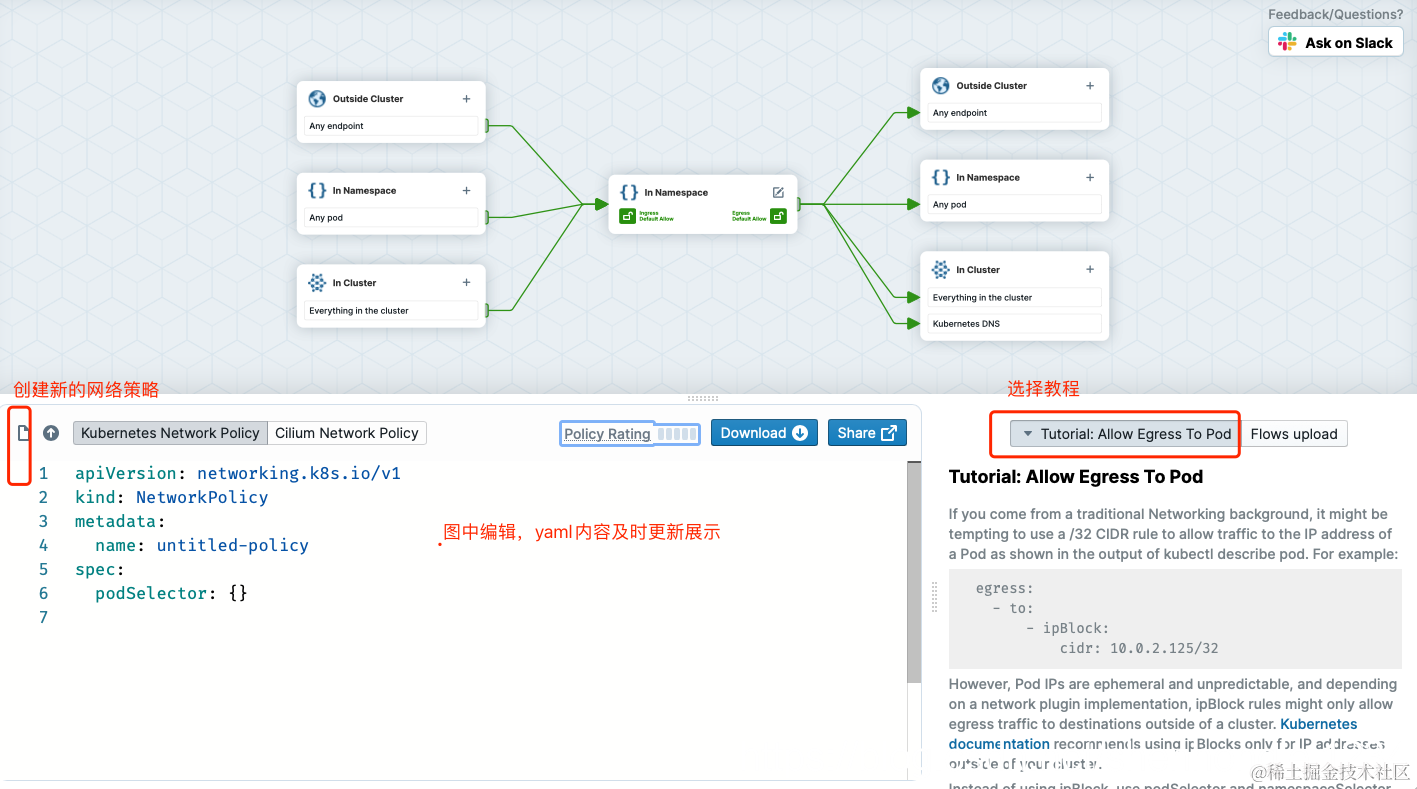Click the Download button
The width and height of the screenshot is (1417, 789).
click(764, 432)
